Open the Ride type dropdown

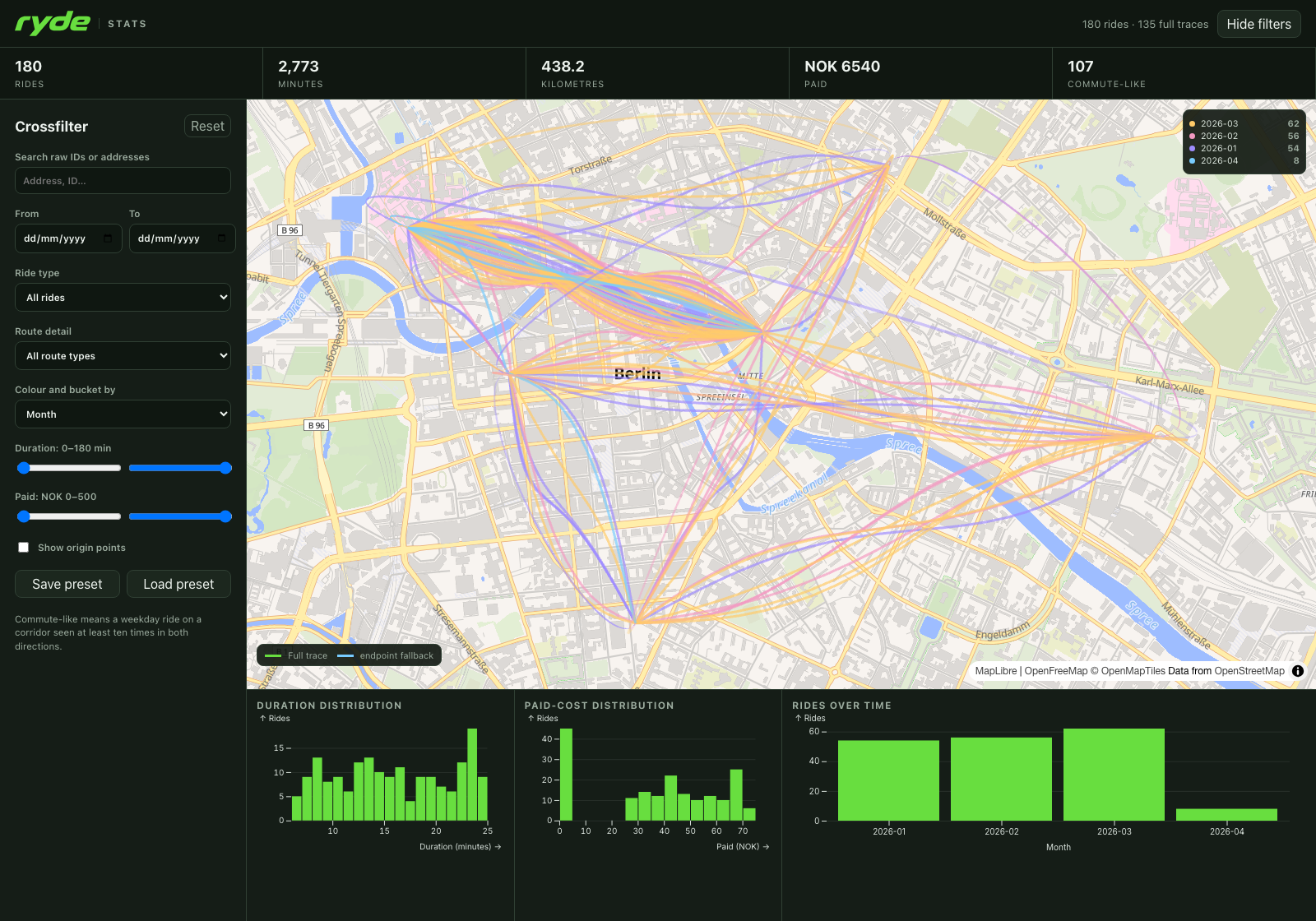tap(123, 298)
